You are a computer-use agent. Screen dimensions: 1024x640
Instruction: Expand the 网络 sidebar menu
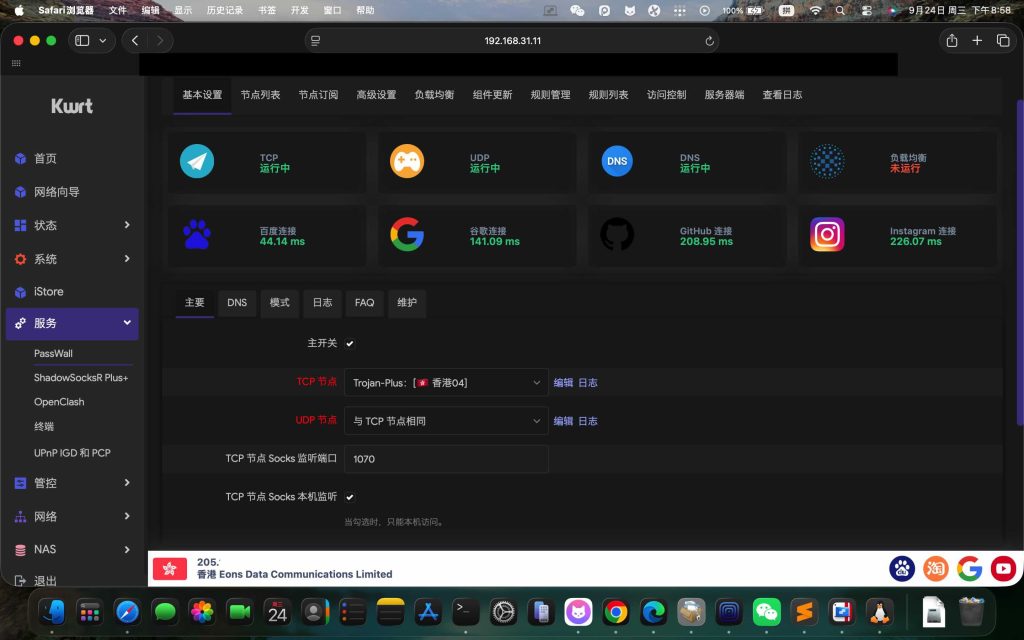coord(72,516)
